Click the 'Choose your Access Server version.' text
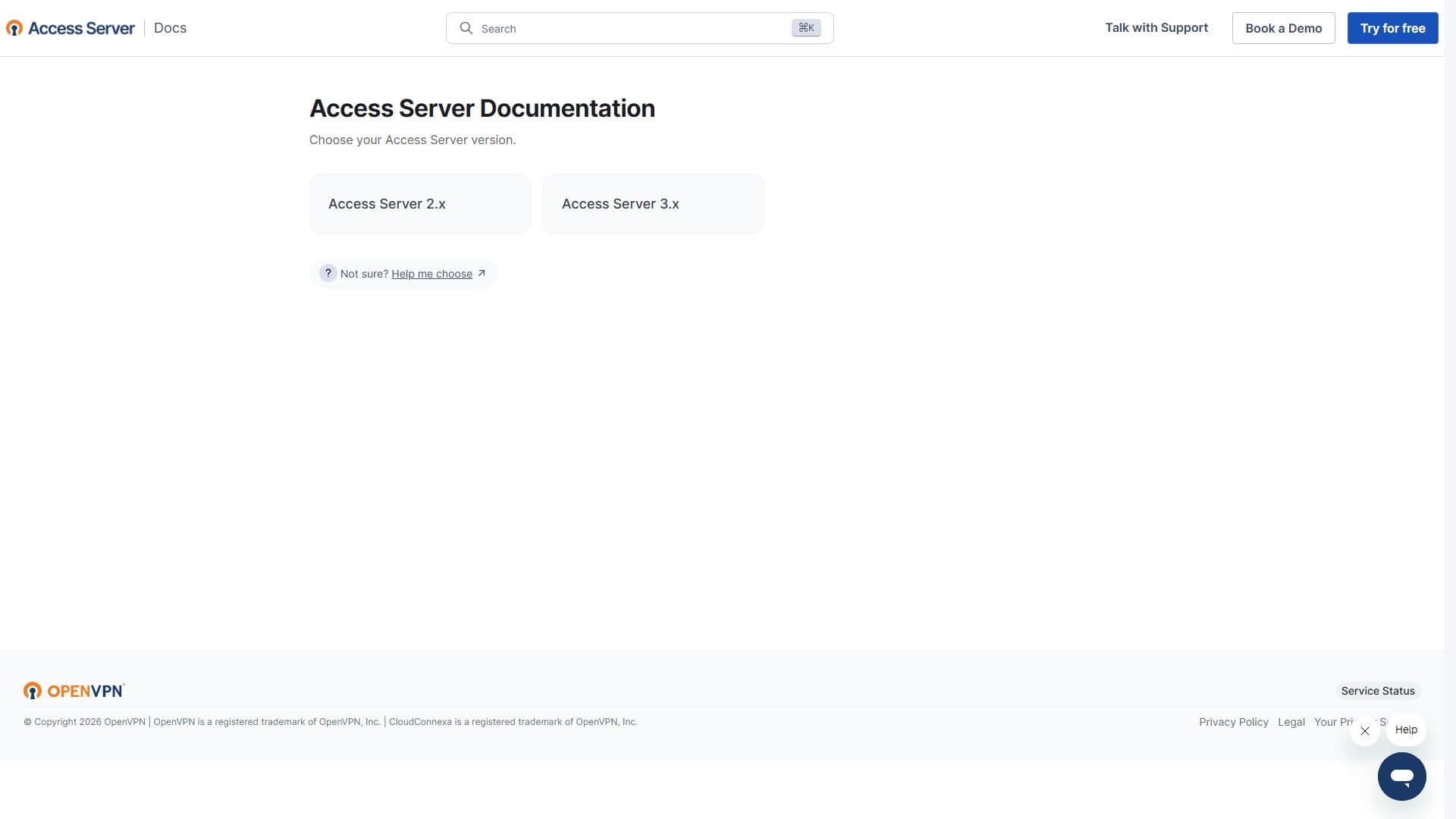 click(x=413, y=140)
